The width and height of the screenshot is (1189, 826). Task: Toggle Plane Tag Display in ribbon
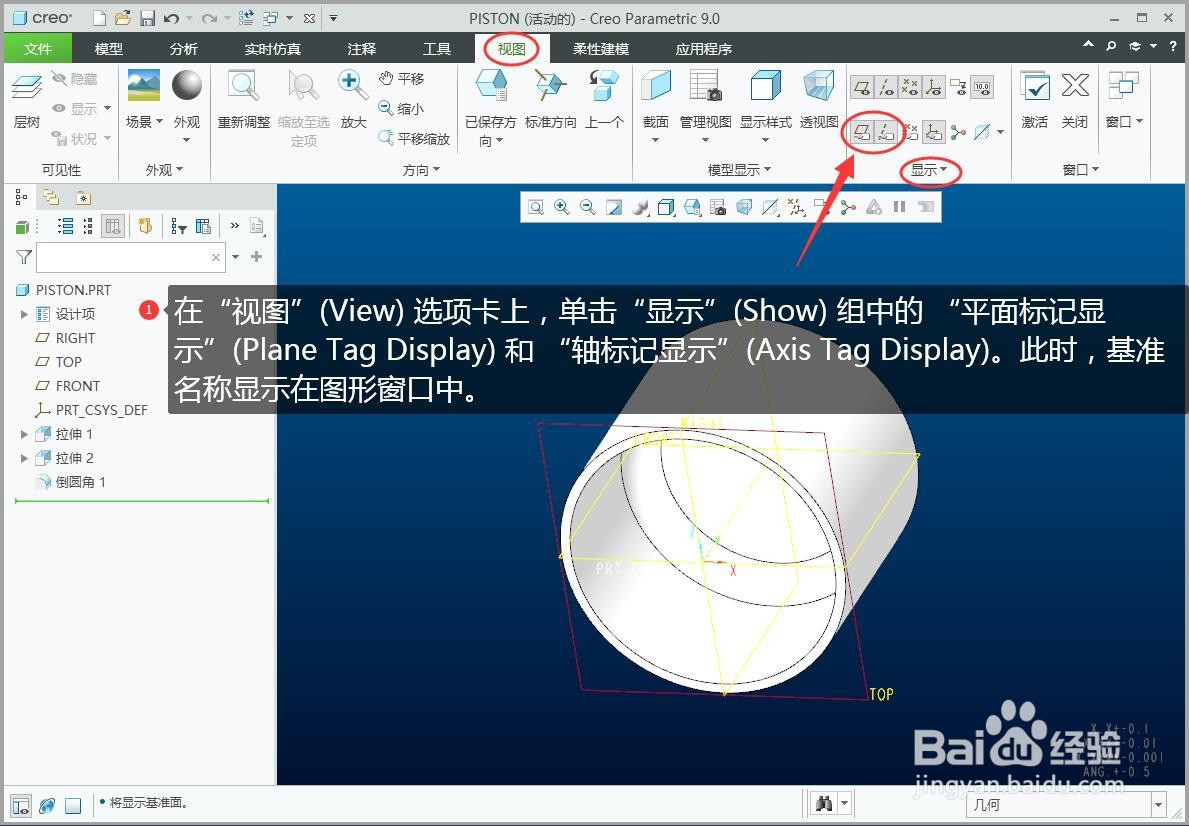(862, 133)
